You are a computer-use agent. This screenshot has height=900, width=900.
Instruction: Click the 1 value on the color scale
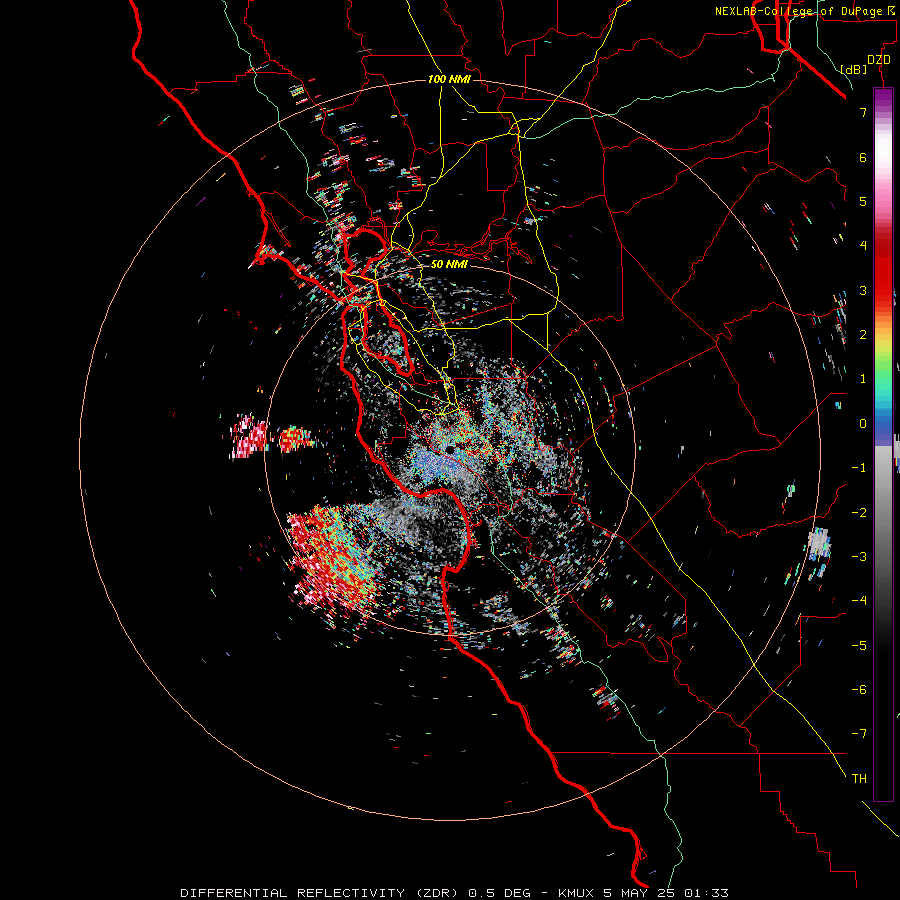click(863, 379)
